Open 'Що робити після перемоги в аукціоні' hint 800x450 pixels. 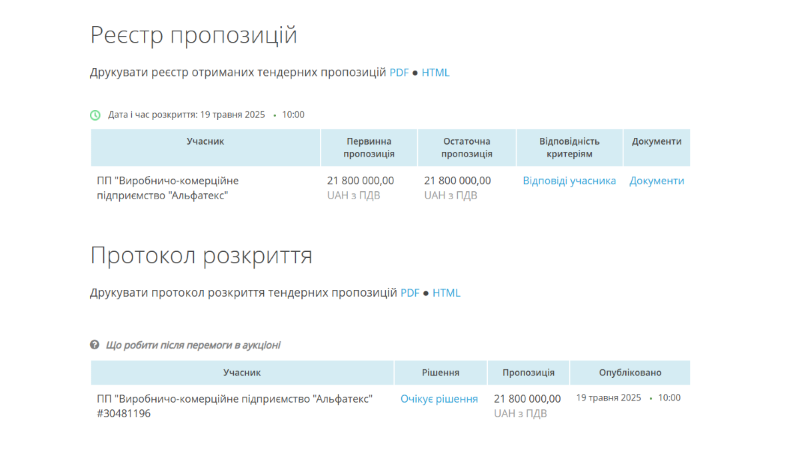pyautogui.click(x=193, y=345)
